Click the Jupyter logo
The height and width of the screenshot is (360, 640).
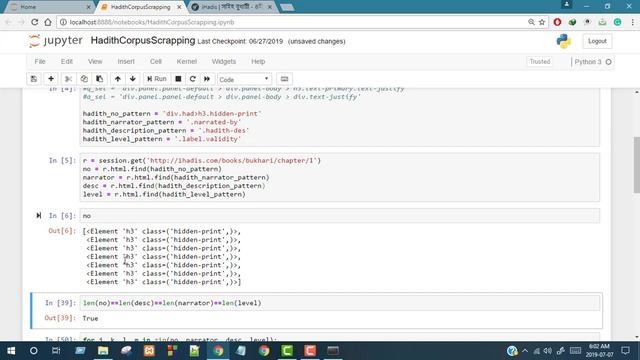56,41
